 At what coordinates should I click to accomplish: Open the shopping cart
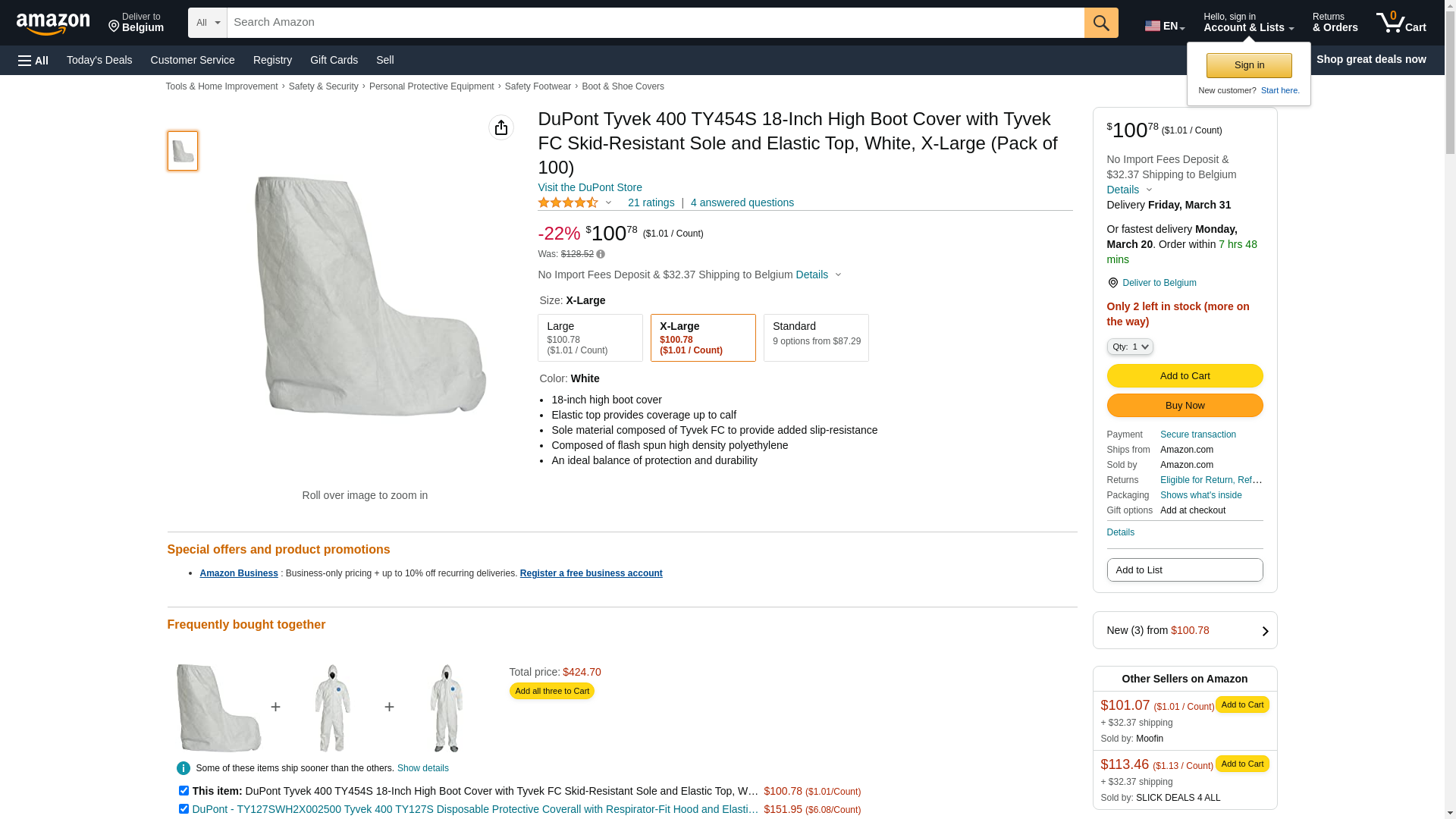point(1401,23)
